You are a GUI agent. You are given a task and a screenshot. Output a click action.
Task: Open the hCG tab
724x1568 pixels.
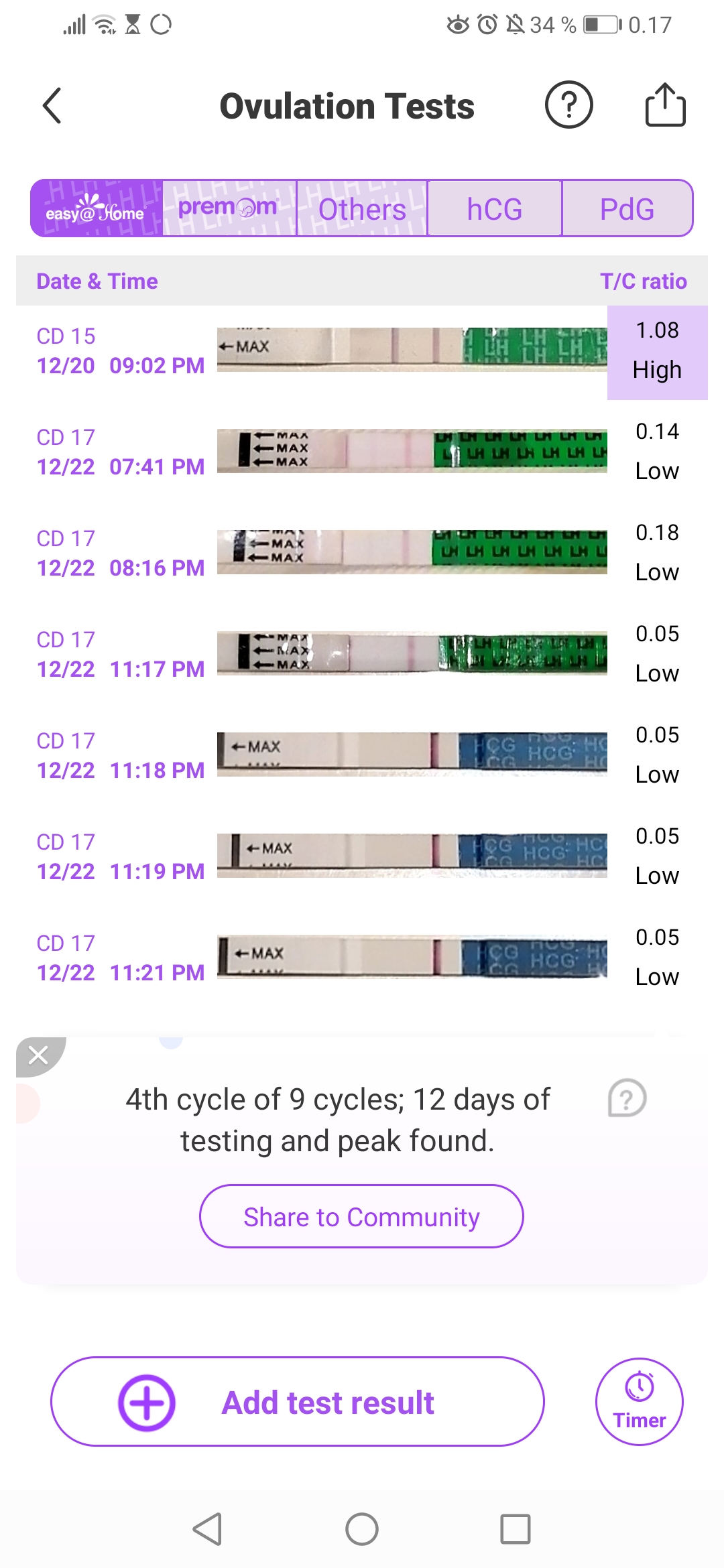click(x=495, y=208)
